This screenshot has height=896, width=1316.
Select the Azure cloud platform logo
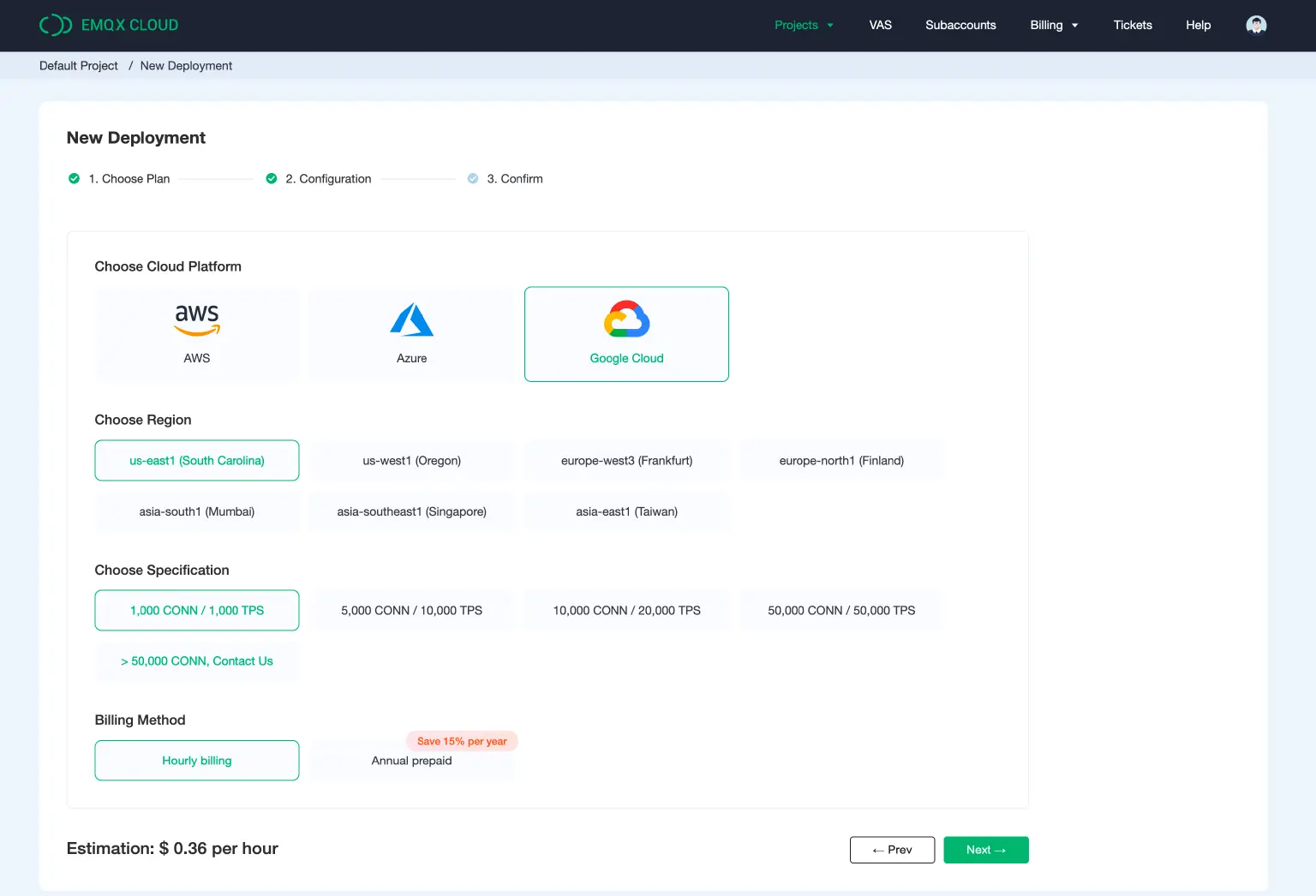411,320
